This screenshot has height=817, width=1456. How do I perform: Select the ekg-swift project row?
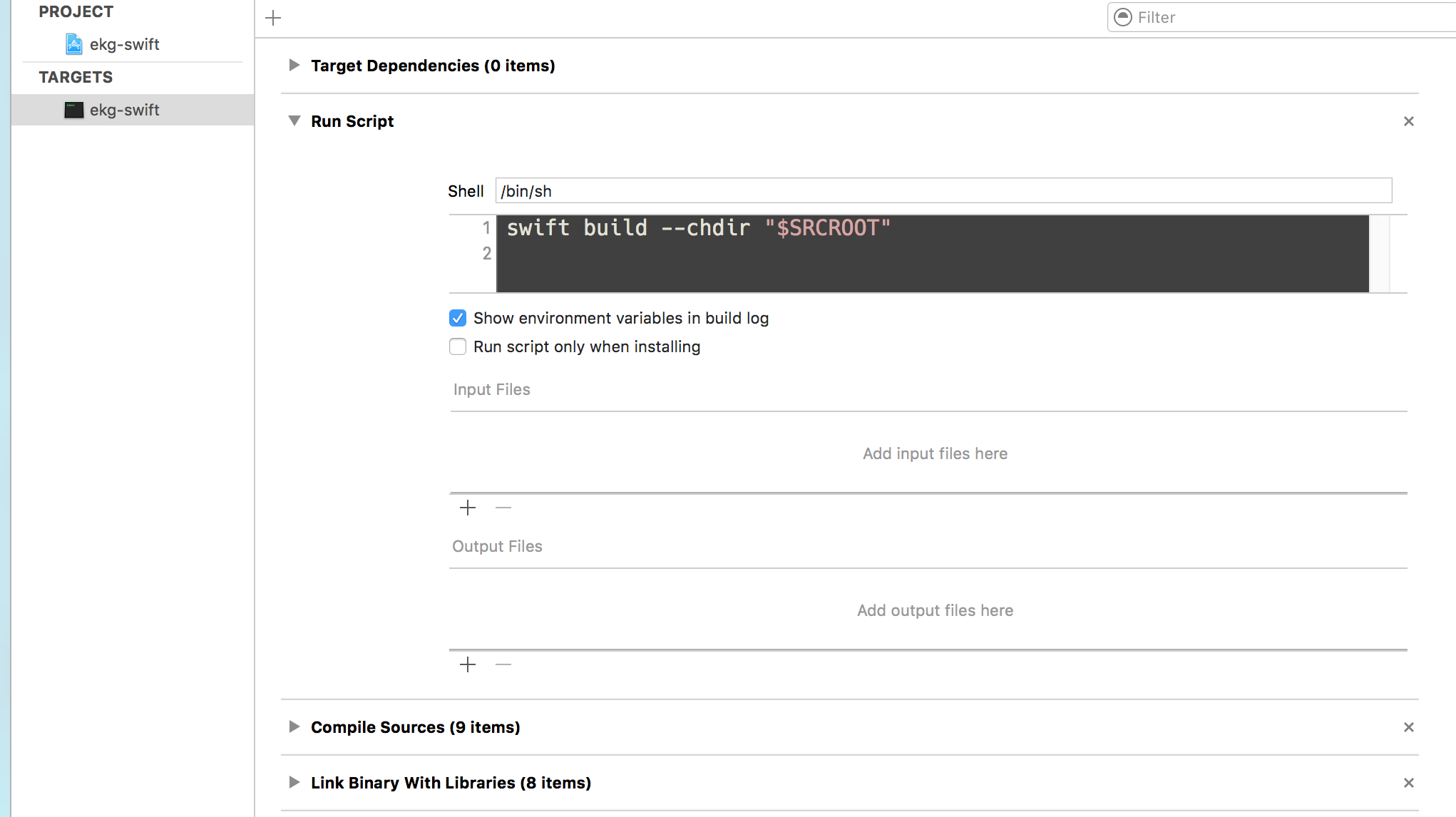(x=133, y=44)
